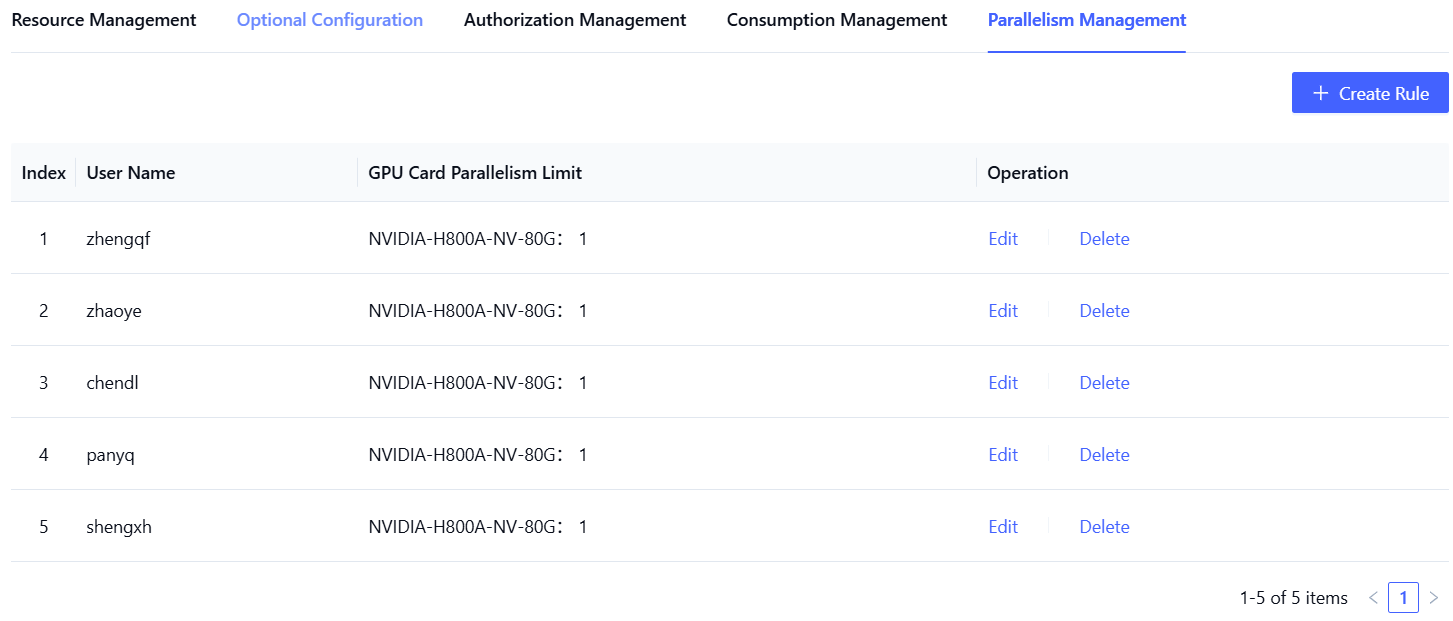Screen dimensions: 1453x621
Task: Edit panyq's GPU parallelism limit
Action: 1003,455
